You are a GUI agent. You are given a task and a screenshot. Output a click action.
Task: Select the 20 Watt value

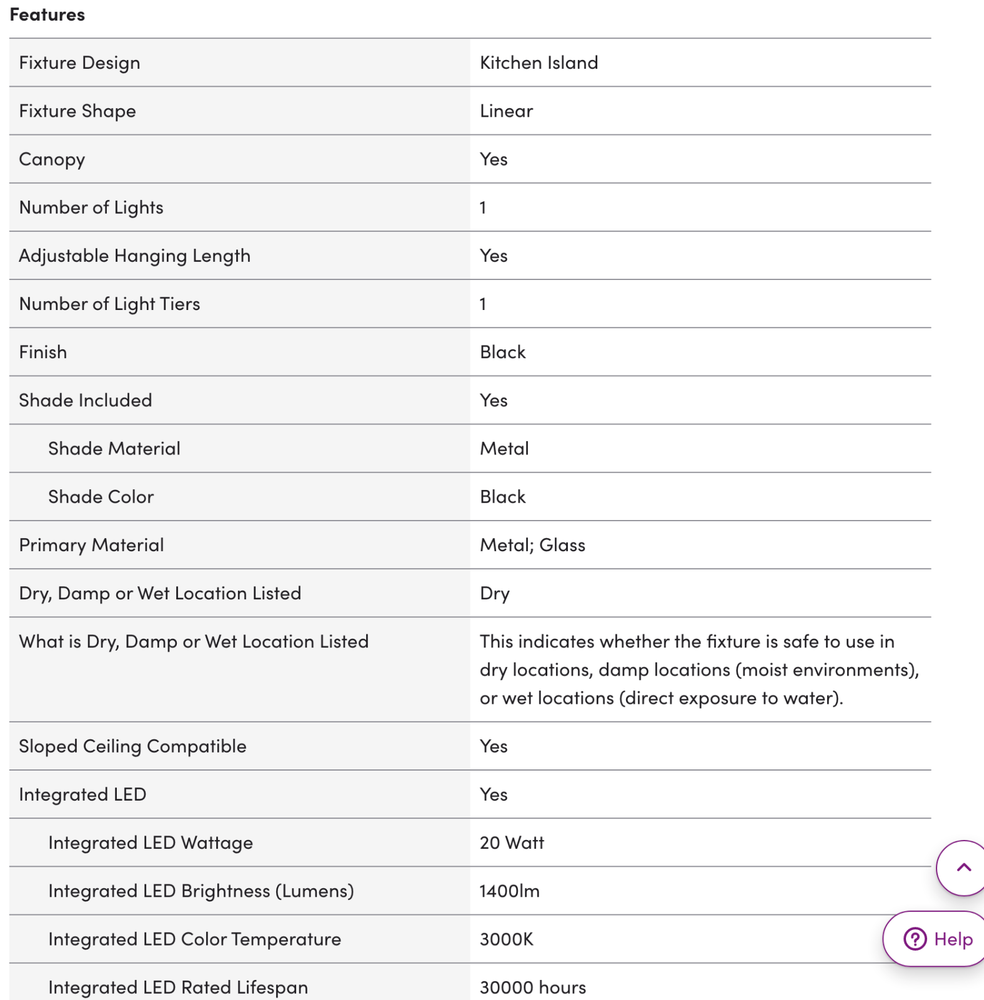tap(512, 843)
